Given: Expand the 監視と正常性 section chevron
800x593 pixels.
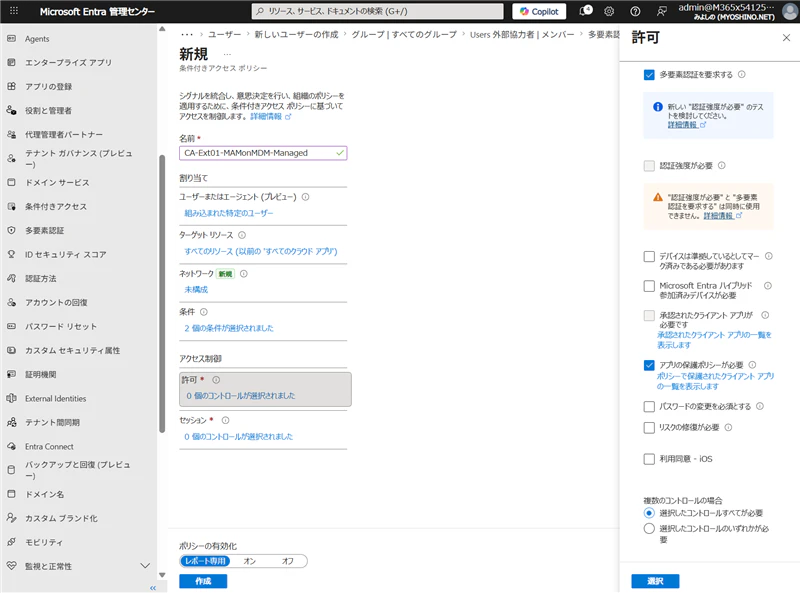Looking at the screenshot, I should click(145, 566).
